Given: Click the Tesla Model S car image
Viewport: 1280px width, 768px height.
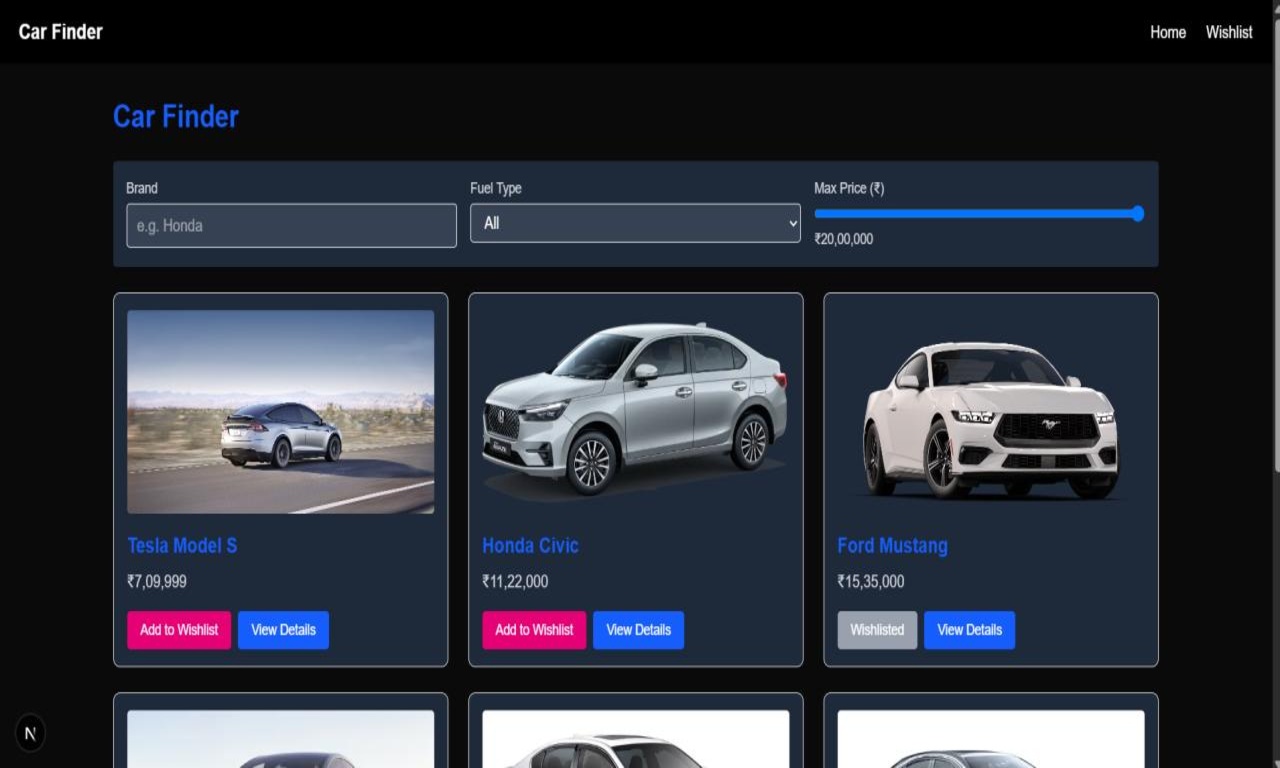Looking at the screenshot, I should (281, 411).
